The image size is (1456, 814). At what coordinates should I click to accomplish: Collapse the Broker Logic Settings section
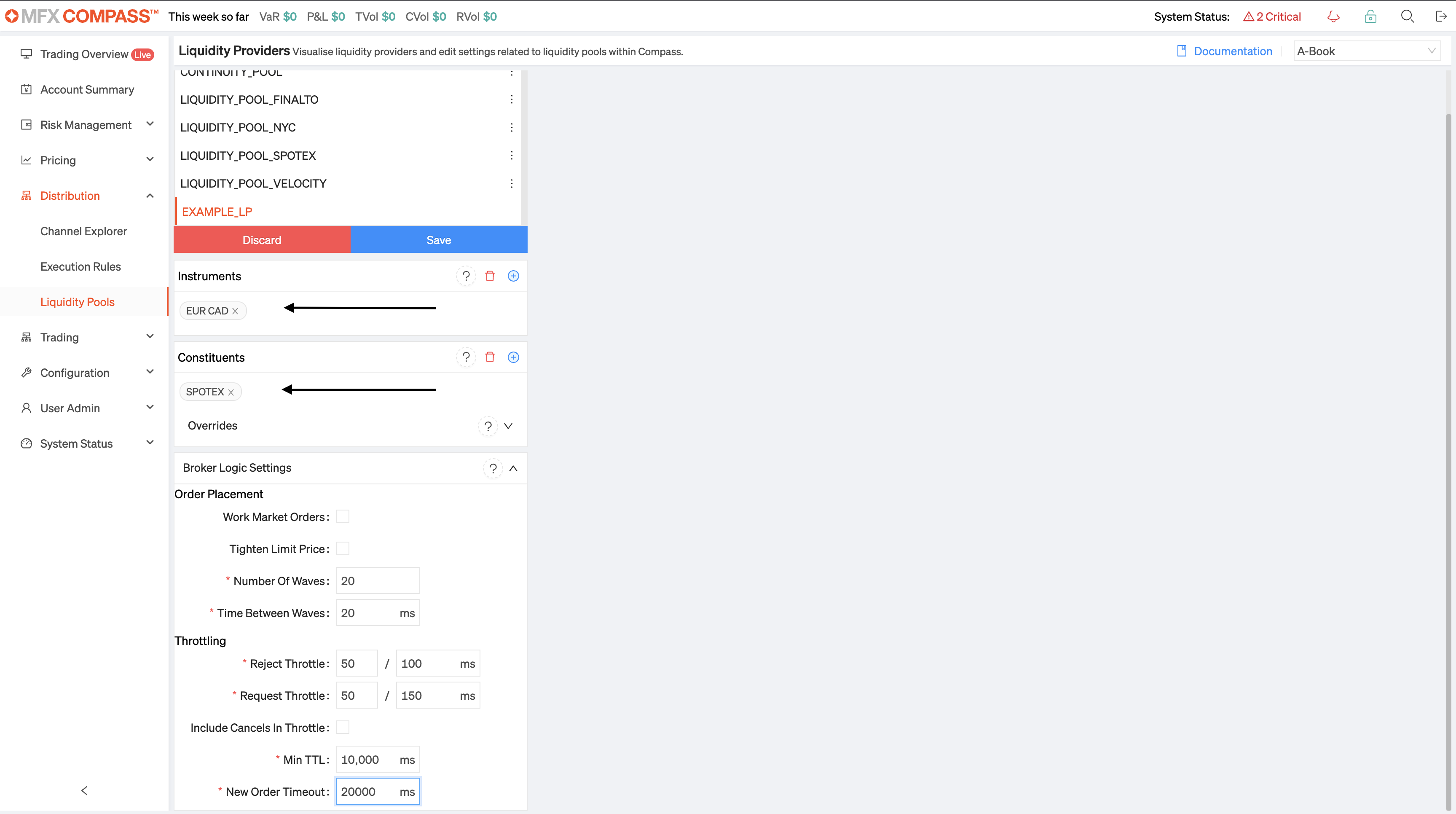513,468
